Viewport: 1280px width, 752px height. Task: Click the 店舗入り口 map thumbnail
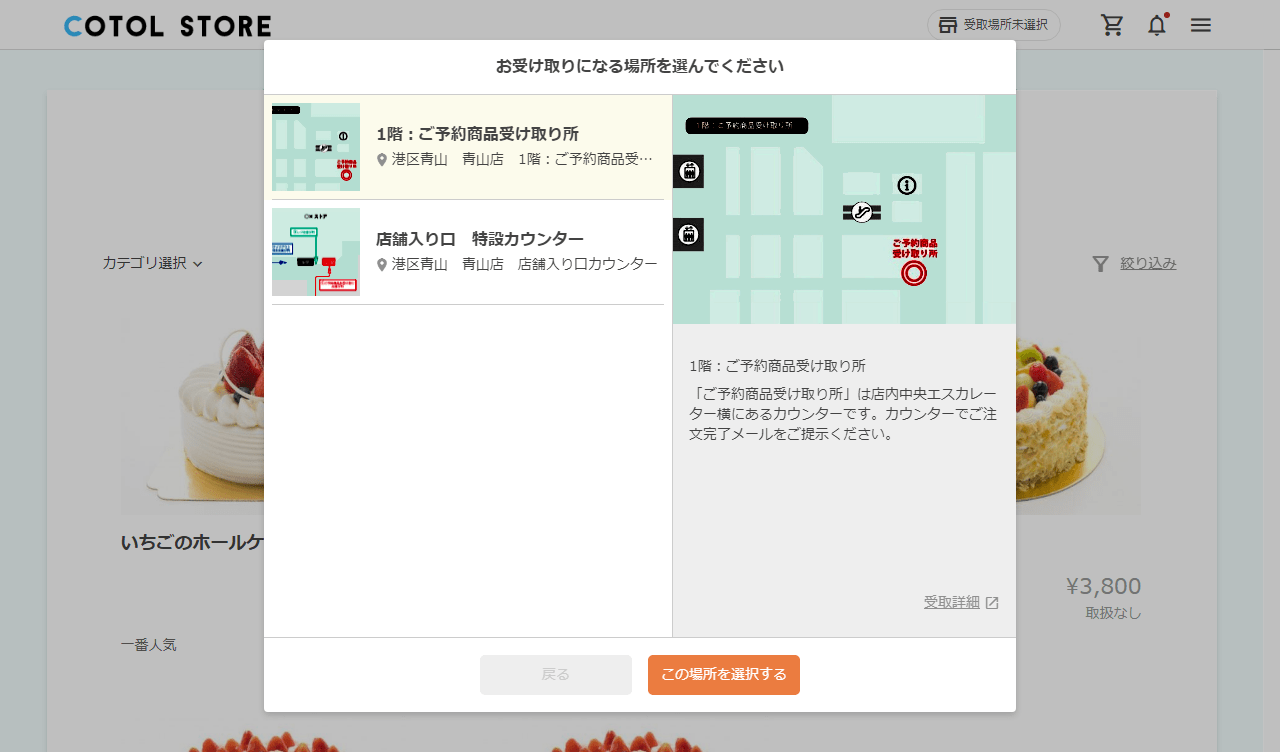(x=316, y=252)
